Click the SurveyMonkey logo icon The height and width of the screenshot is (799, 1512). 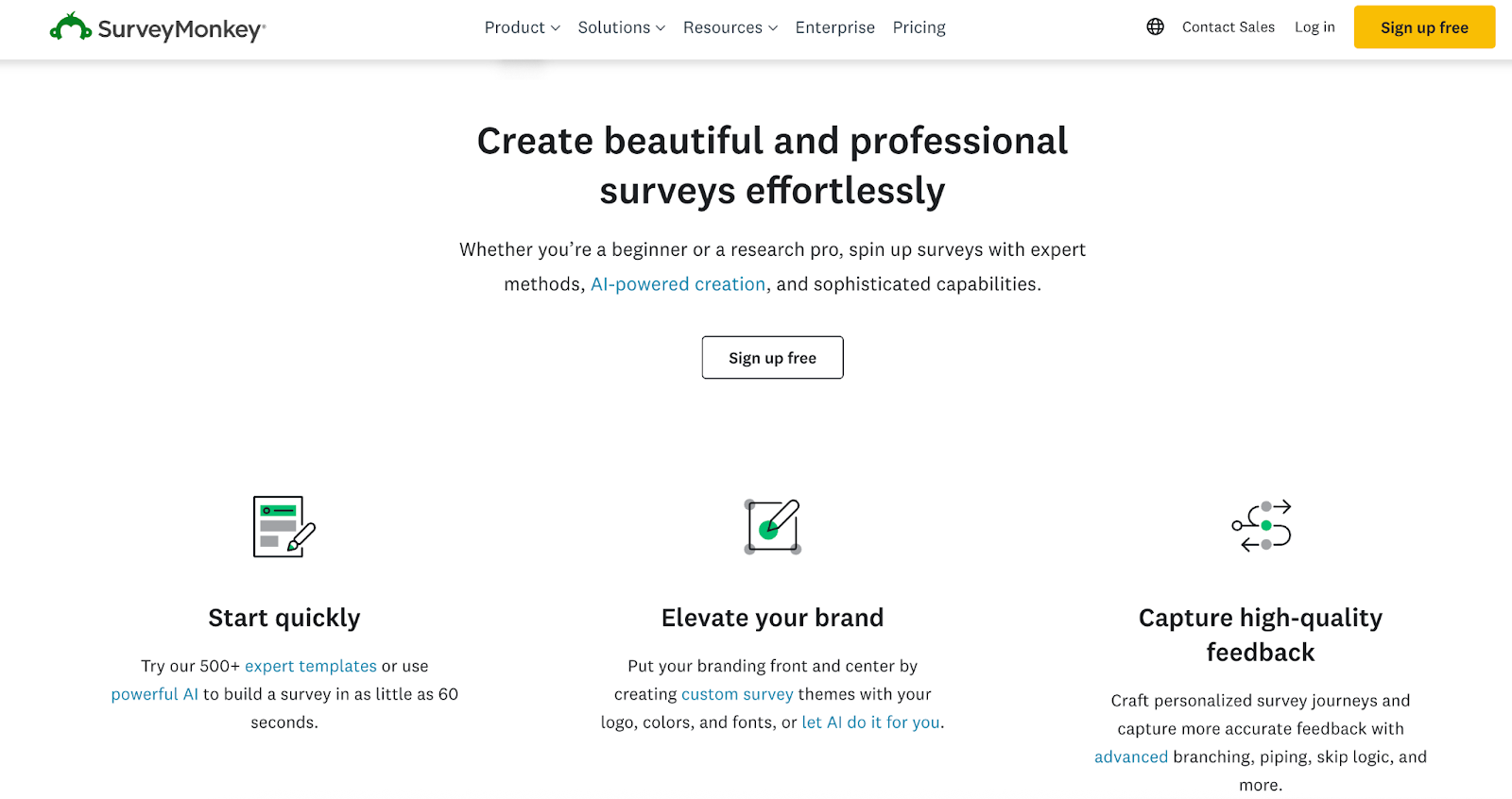pos(71,27)
